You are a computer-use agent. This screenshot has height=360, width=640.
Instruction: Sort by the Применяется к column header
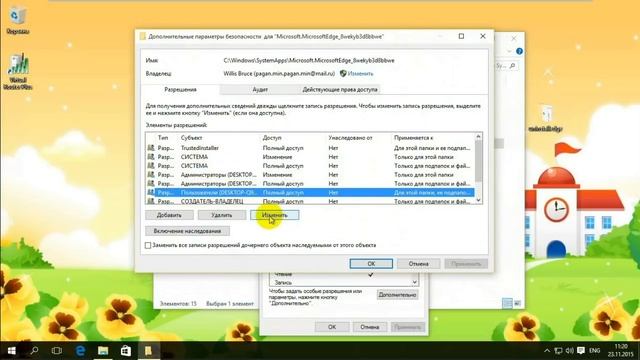[x=413, y=138]
